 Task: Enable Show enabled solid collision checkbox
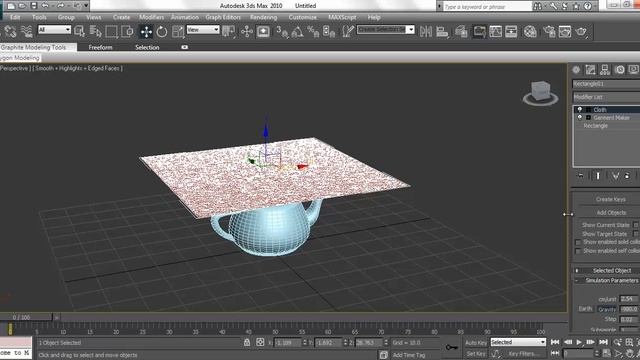coord(578,242)
